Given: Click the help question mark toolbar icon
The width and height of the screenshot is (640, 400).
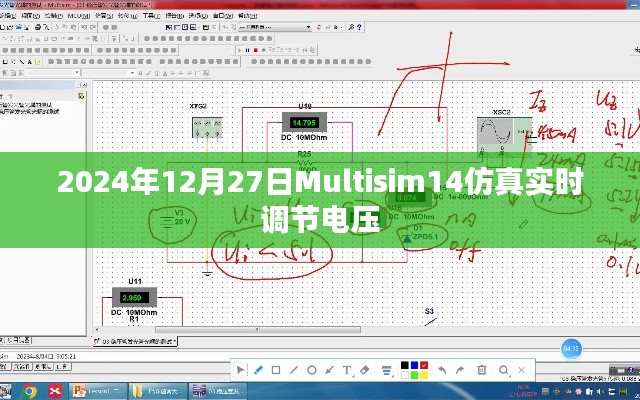Looking at the screenshot, I should tap(359, 27).
